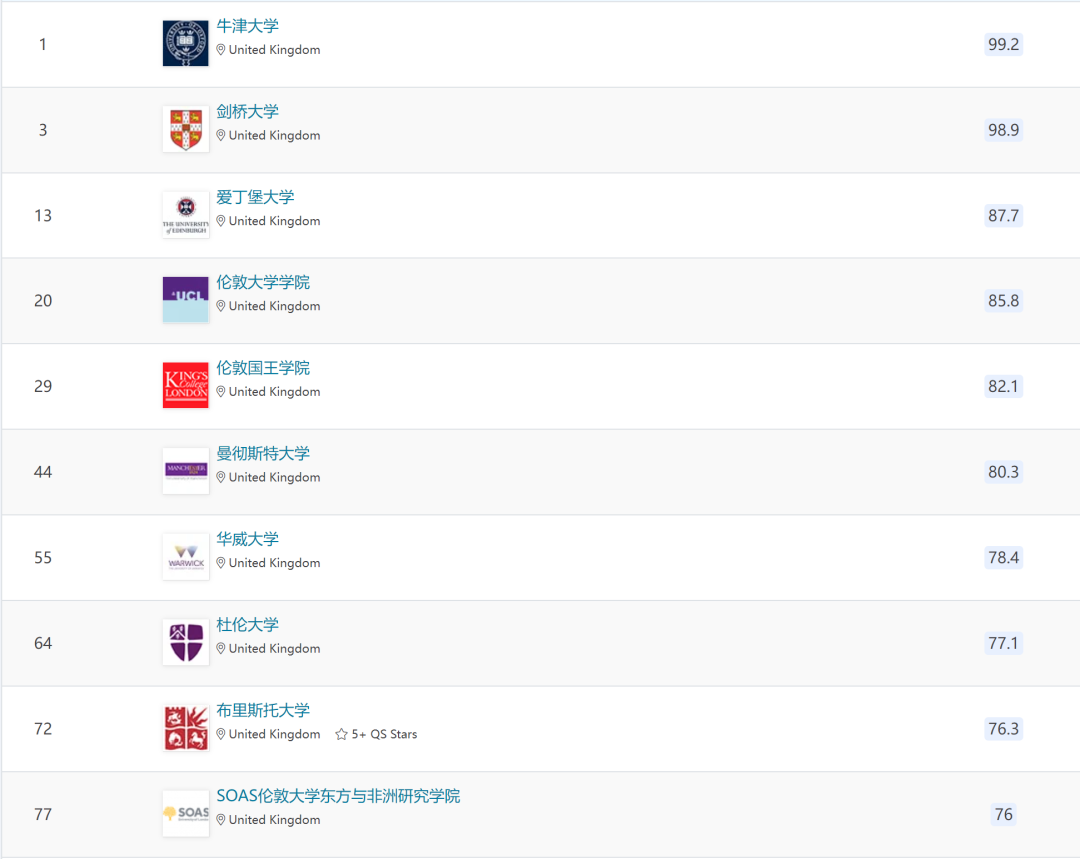Click the 78.4 score for 华威大学
Viewport: 1080px width, 859px height.
[x=1003, y=557]
